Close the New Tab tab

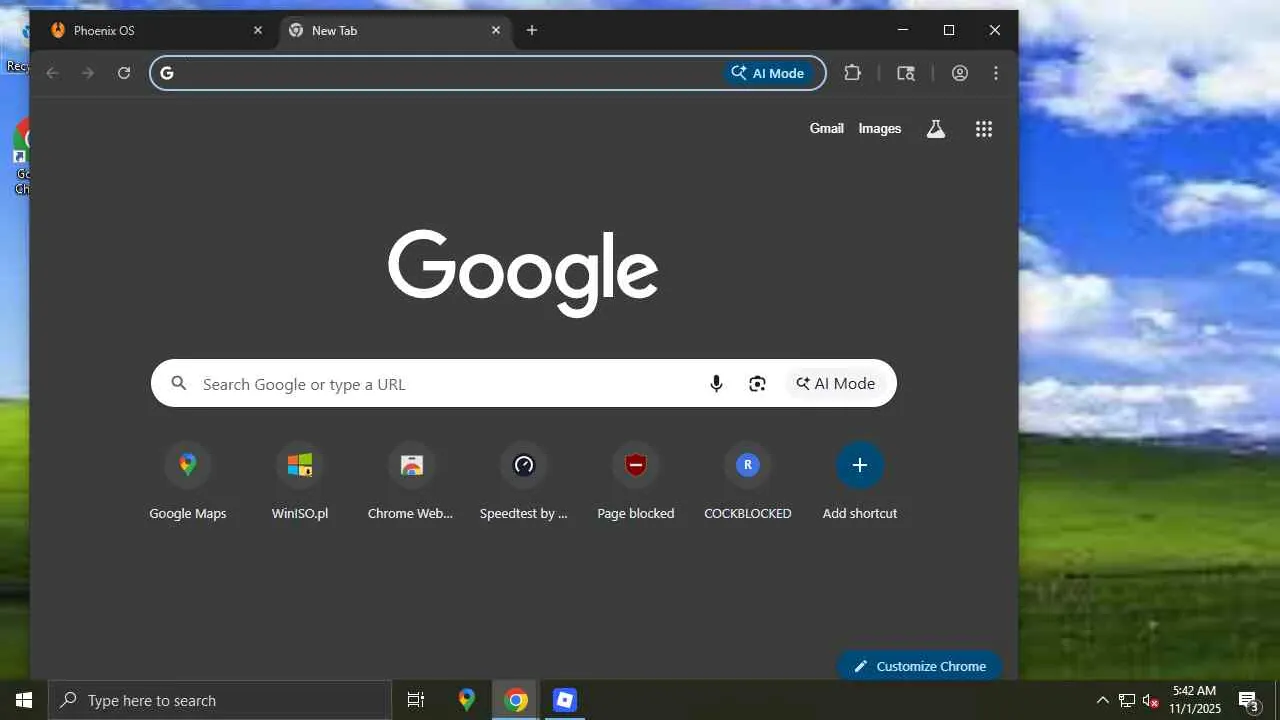[496, 30]
